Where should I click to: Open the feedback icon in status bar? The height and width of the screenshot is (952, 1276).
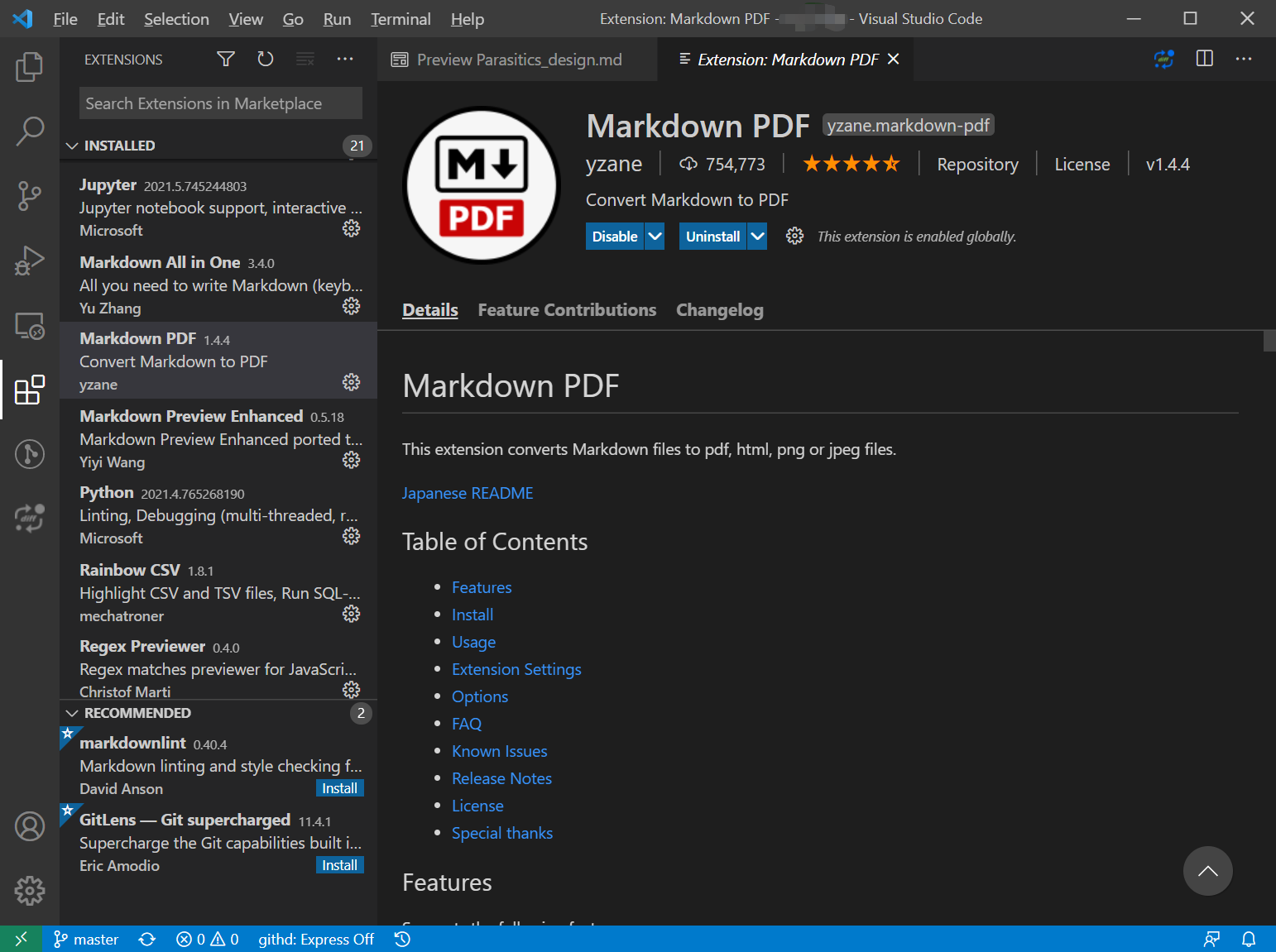pyautogui.click(x=1211, y=939)
